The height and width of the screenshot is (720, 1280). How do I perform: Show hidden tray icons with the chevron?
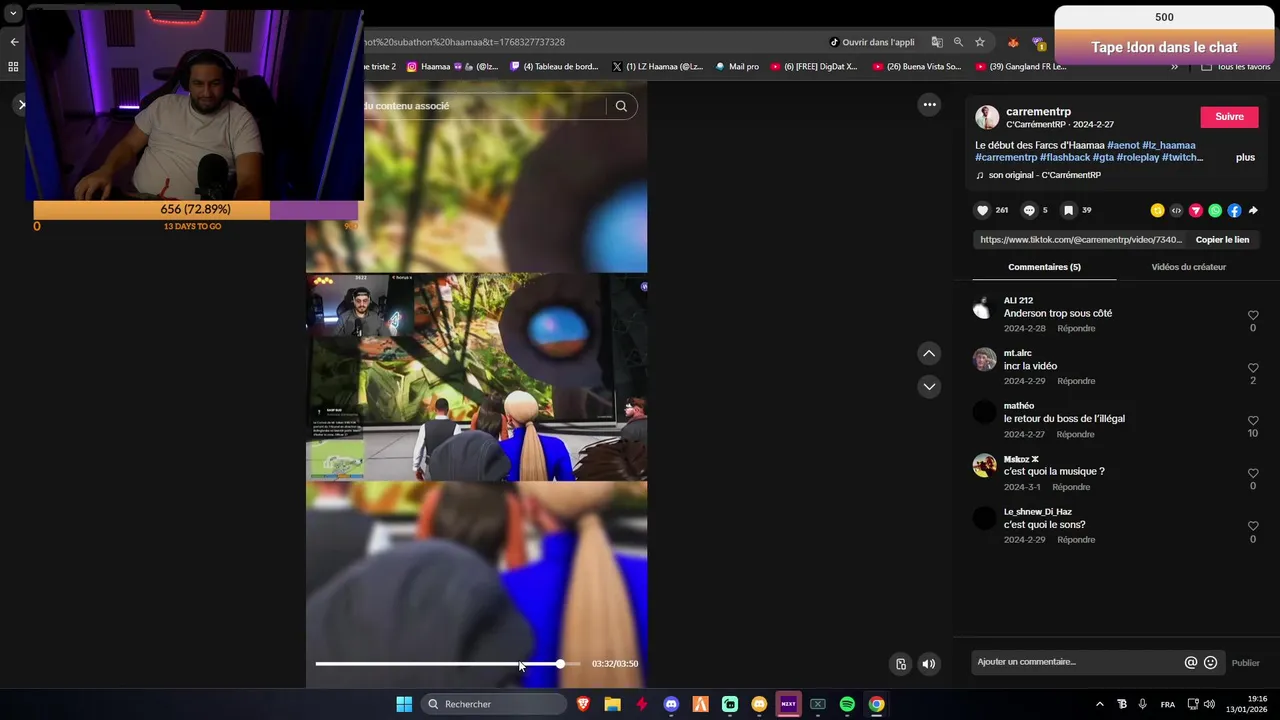pyautogui.click(x=1100, y=704)
